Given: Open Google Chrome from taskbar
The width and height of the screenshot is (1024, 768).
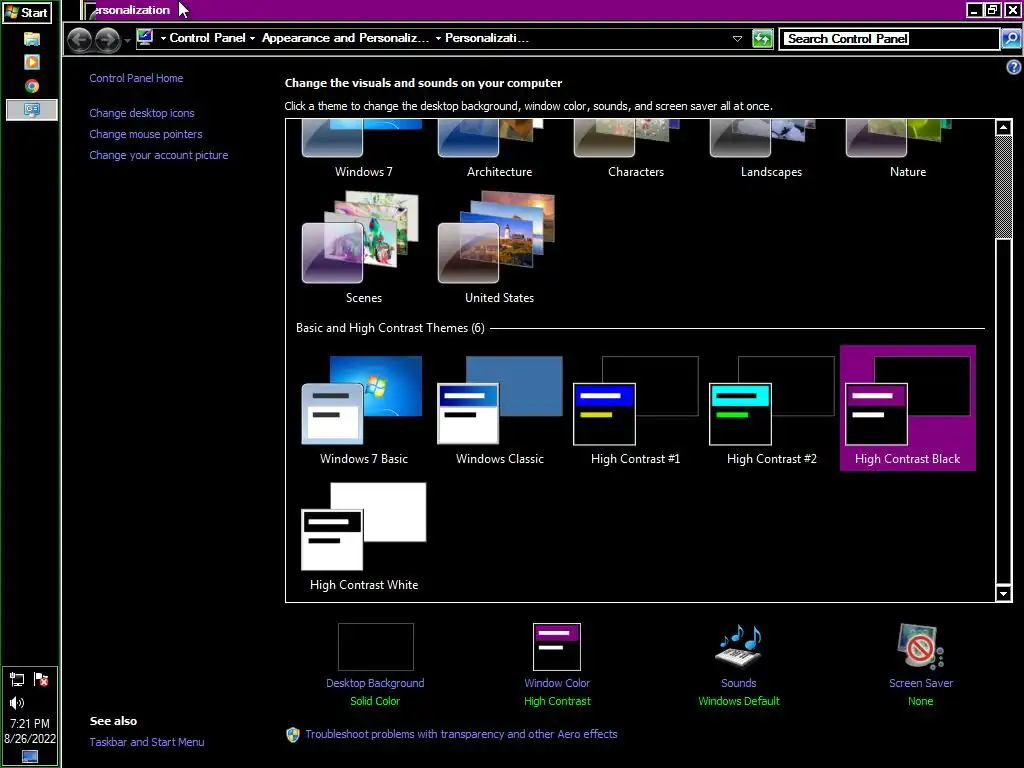Looking at the screenshot, I should tap(31, 86).
